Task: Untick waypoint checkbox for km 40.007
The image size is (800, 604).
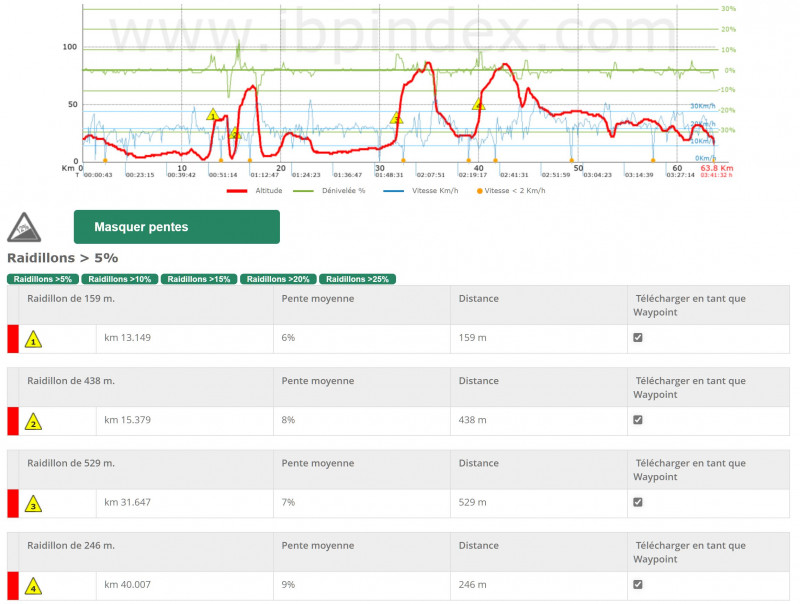Action: (638, 584)
